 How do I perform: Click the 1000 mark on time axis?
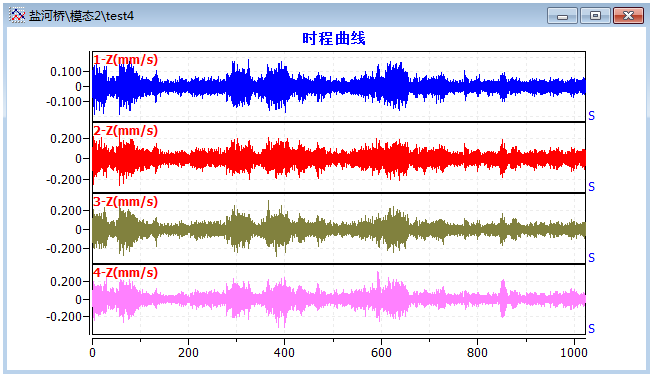[x=573, y=353]
